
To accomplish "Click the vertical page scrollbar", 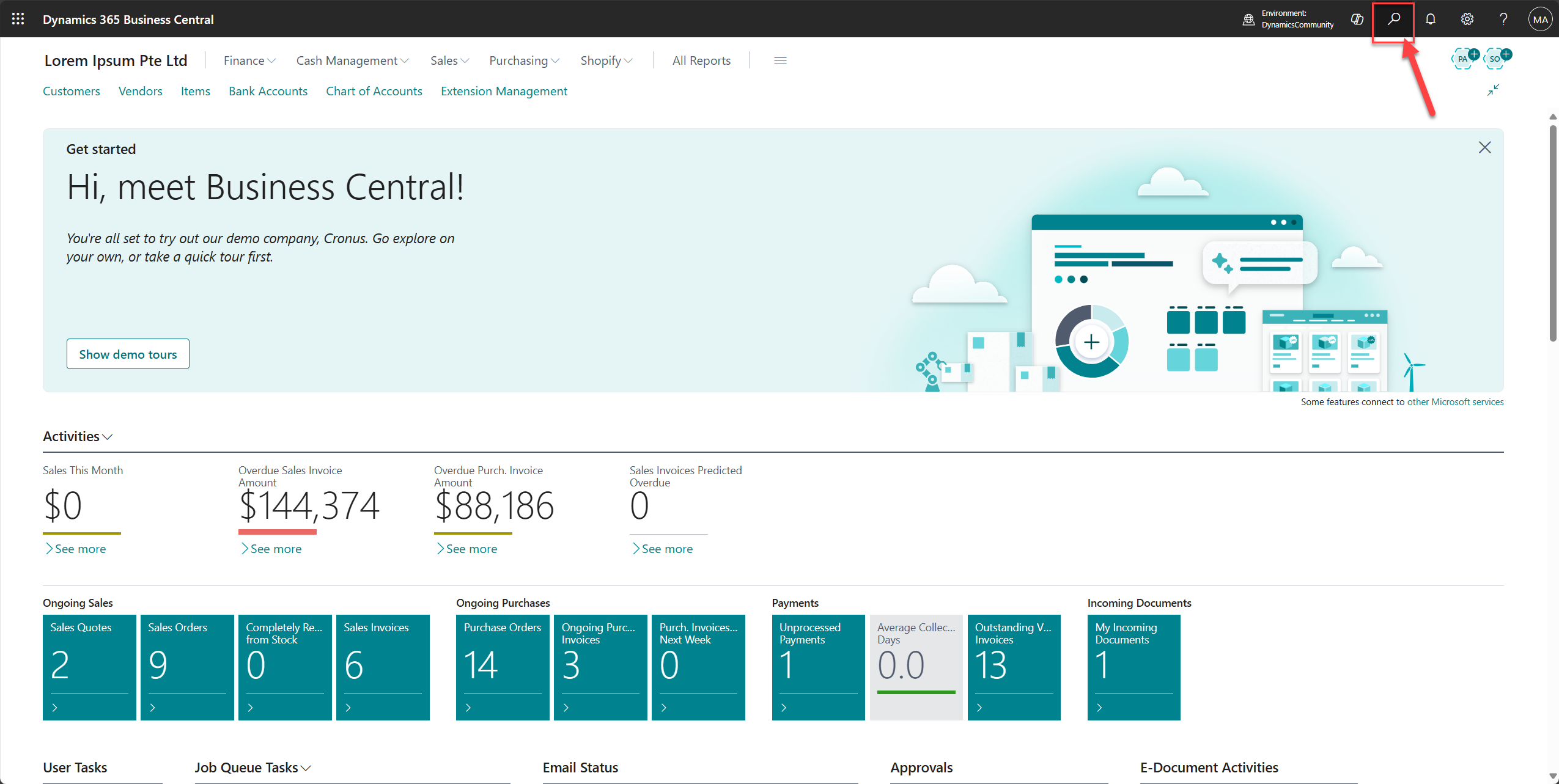I will 1553,232.
